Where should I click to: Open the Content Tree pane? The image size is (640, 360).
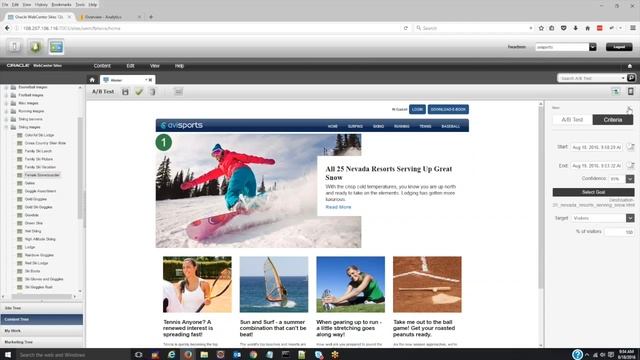42,319
